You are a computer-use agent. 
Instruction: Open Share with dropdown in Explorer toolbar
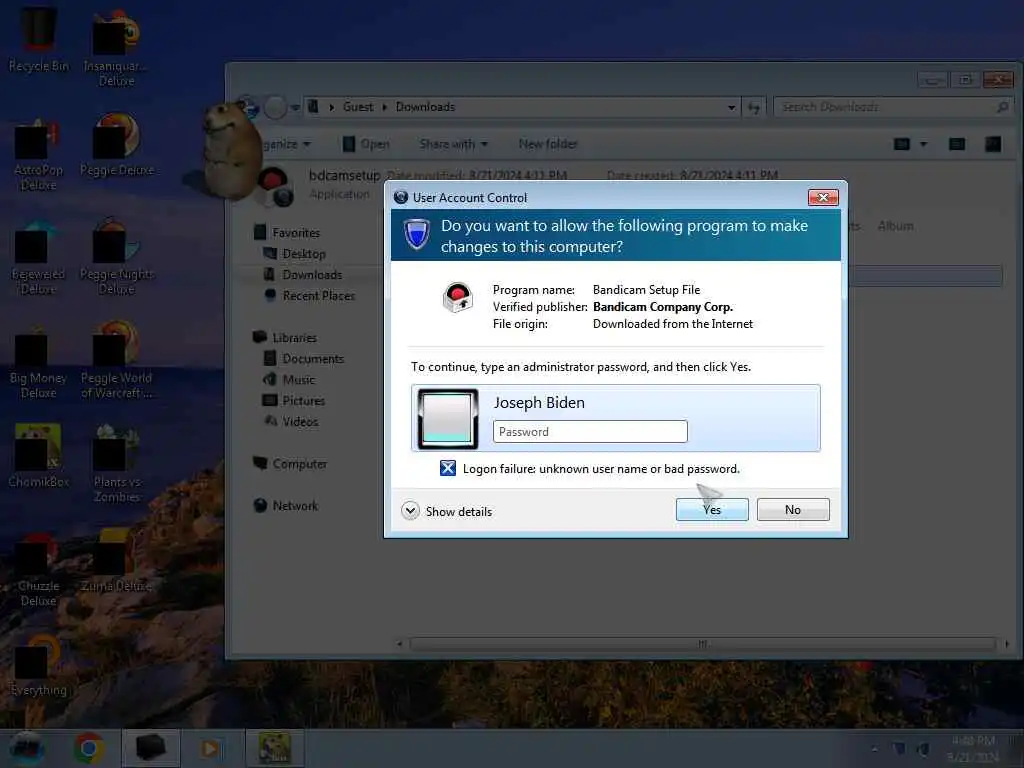tap(453, 144)
